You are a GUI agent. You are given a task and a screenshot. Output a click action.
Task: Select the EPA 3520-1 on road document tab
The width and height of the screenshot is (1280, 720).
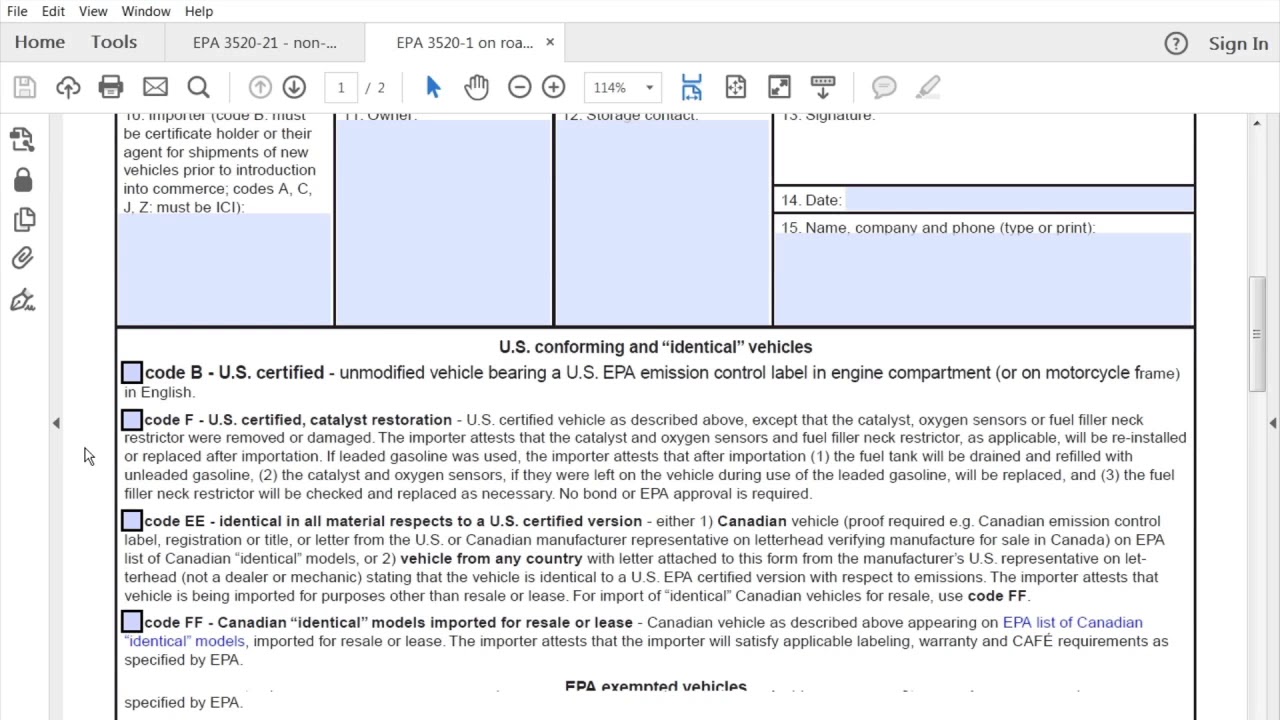point(465,43)
